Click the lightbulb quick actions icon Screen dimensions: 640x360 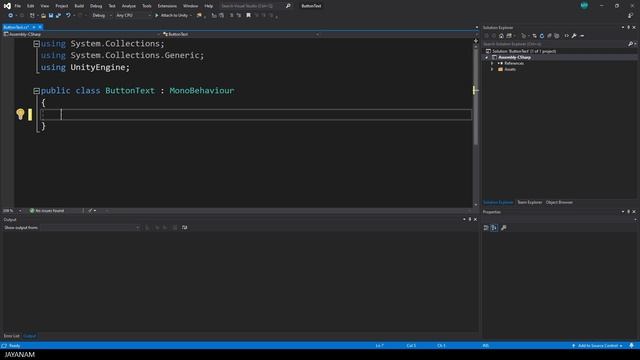(20, 114)
